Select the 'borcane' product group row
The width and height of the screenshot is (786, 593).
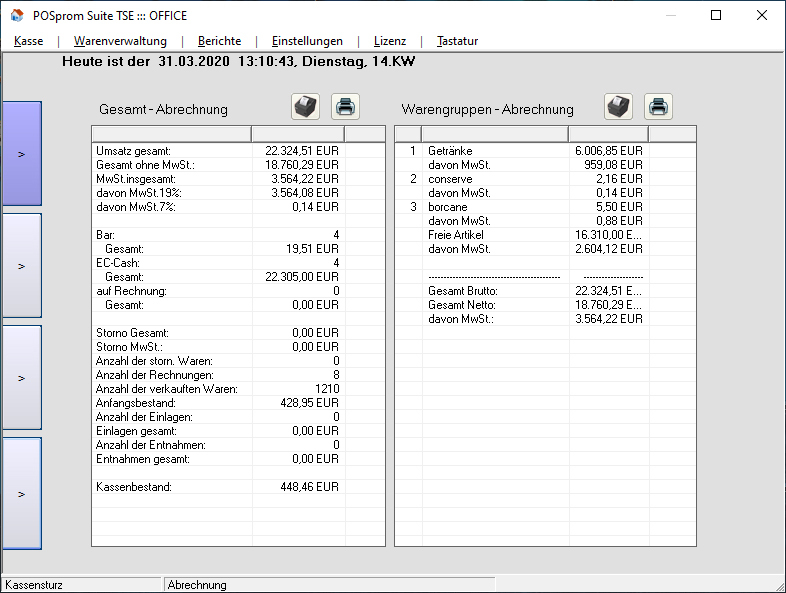point(545,207)
